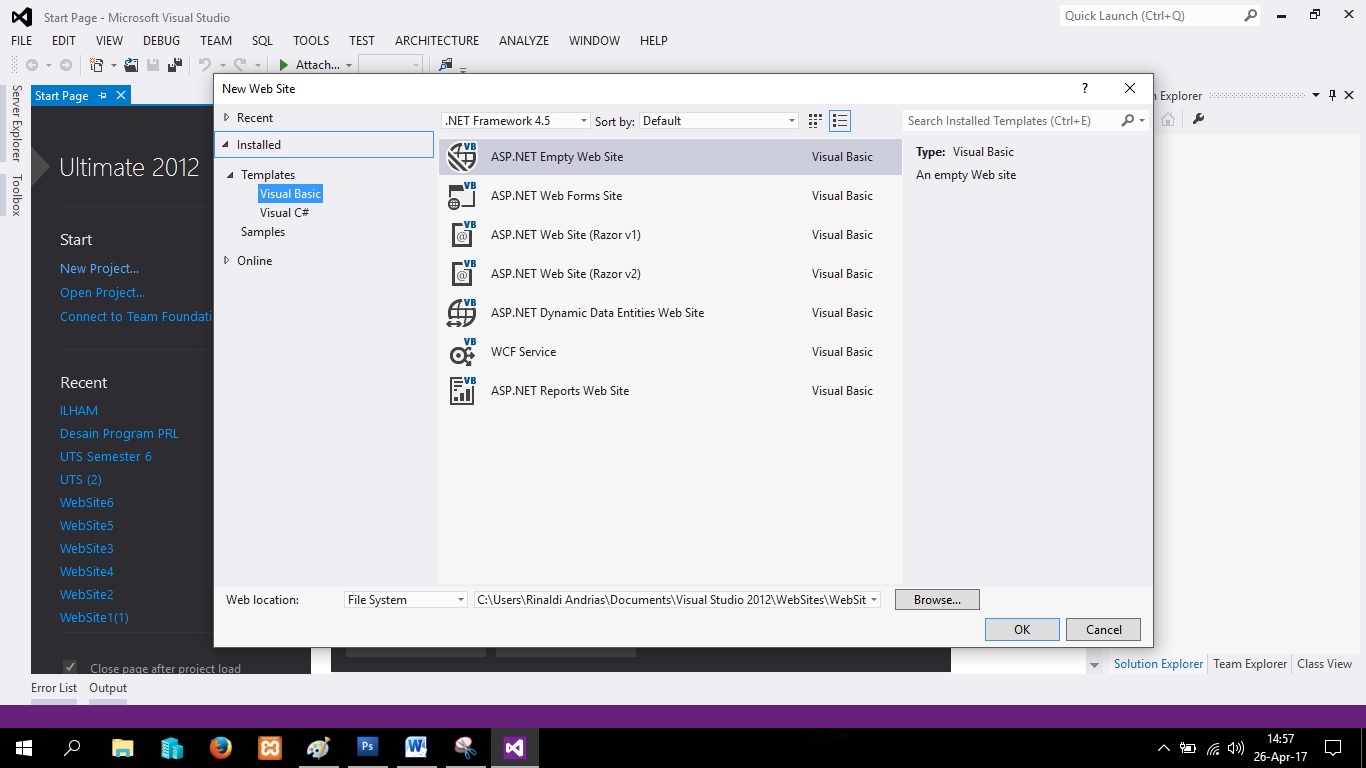Pin the Start Page tab
Screen dimensions: 1366x768
coord(102,96)
